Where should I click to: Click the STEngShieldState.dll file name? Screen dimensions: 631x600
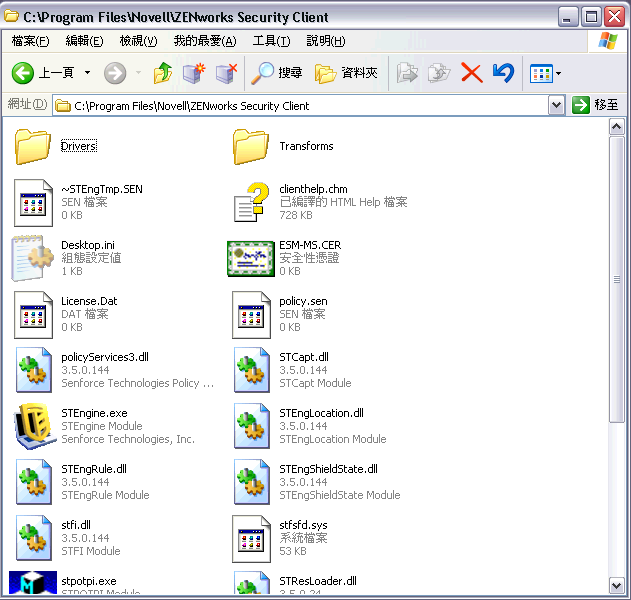pos(328,469)
